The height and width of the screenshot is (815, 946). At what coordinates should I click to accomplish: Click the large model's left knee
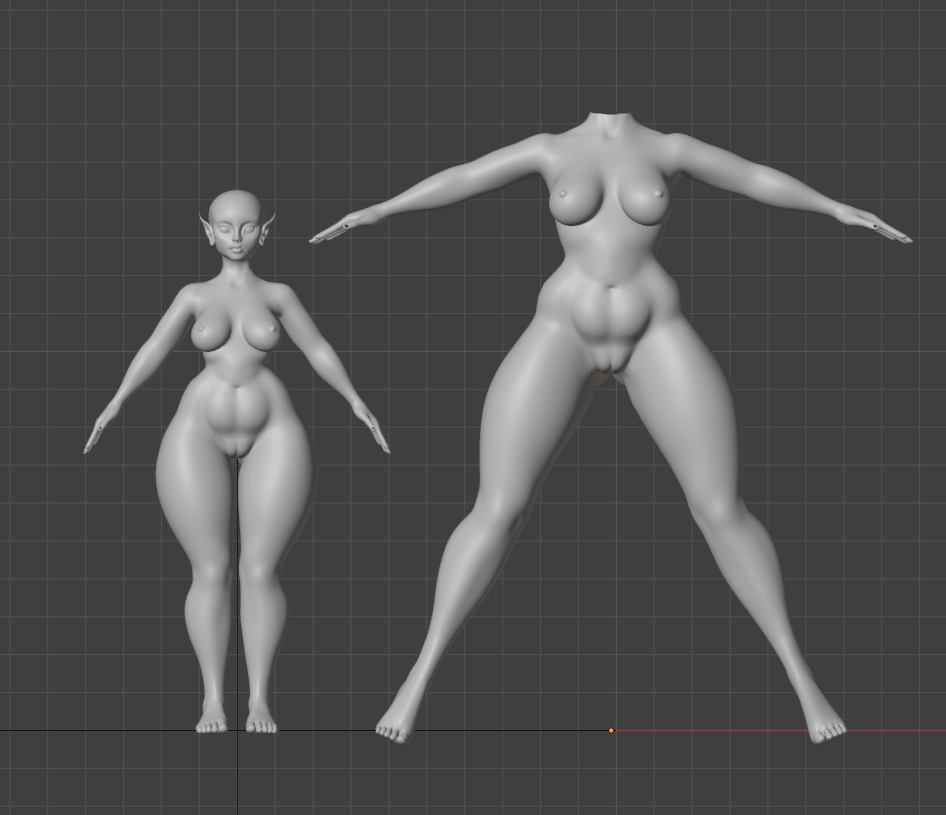(x=497, y=520)
